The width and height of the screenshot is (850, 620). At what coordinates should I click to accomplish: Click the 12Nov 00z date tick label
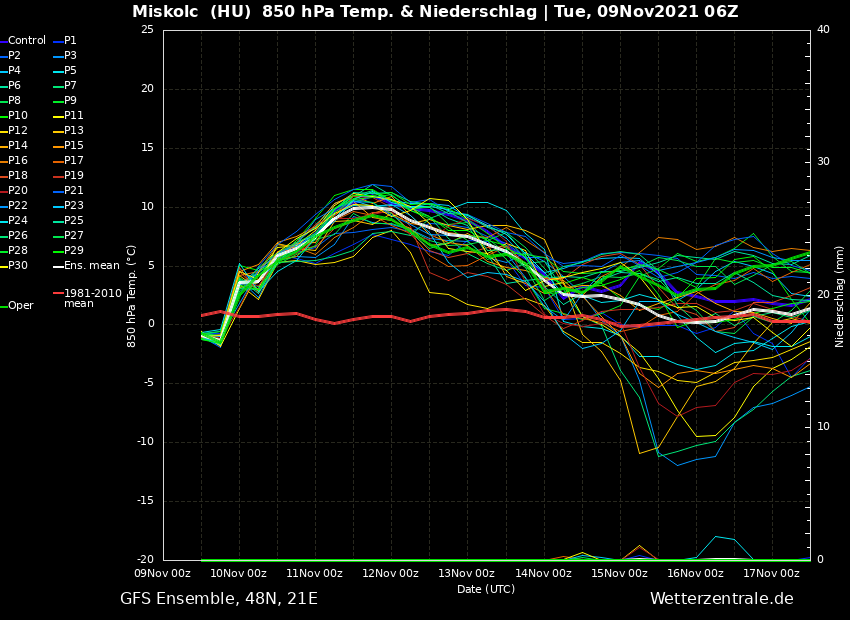click(x=390, y=573)
